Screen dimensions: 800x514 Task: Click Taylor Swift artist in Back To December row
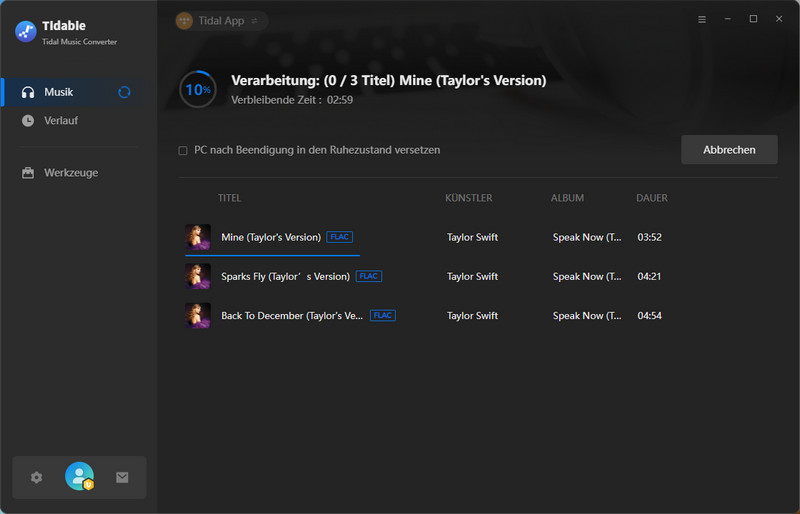[472, 316]
